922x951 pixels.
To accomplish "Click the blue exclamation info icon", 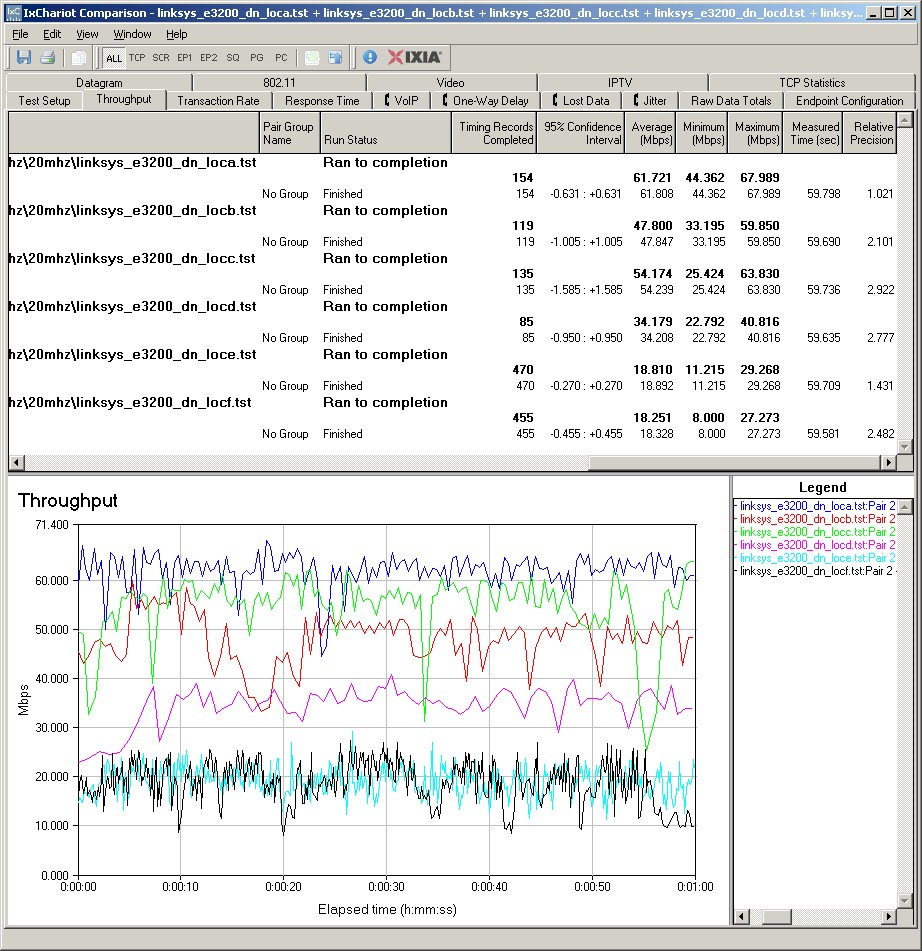I will tap(369, 58).
